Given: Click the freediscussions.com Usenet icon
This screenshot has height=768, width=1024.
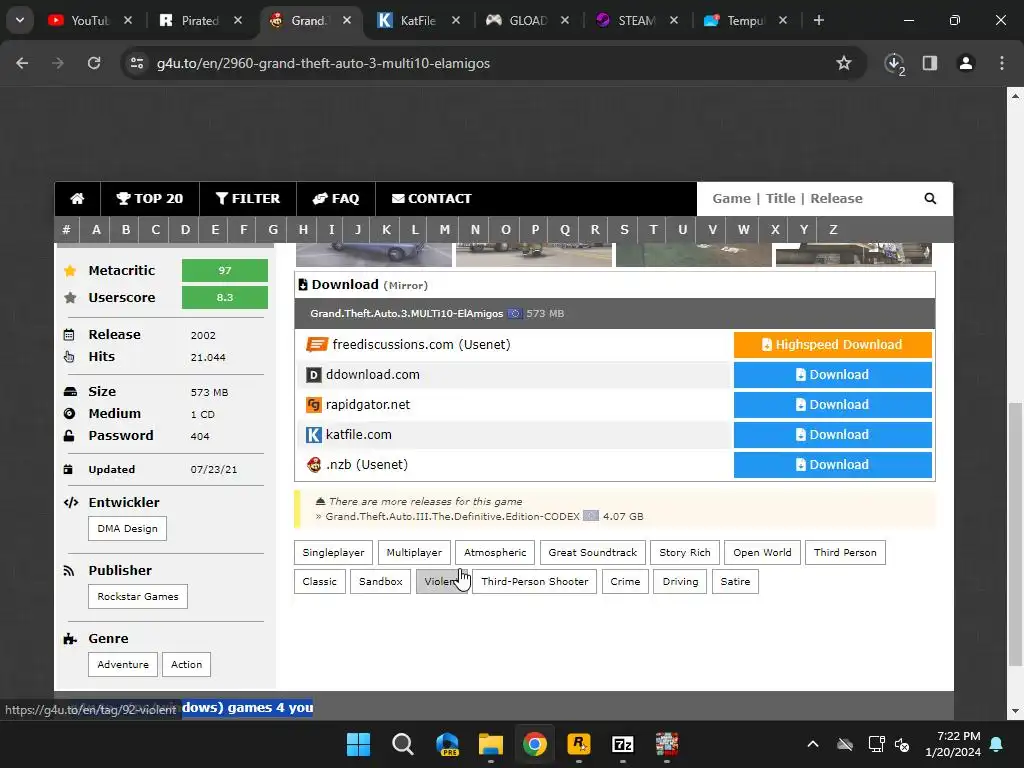Looking at the screenshot, I should [x=317, y=344].
